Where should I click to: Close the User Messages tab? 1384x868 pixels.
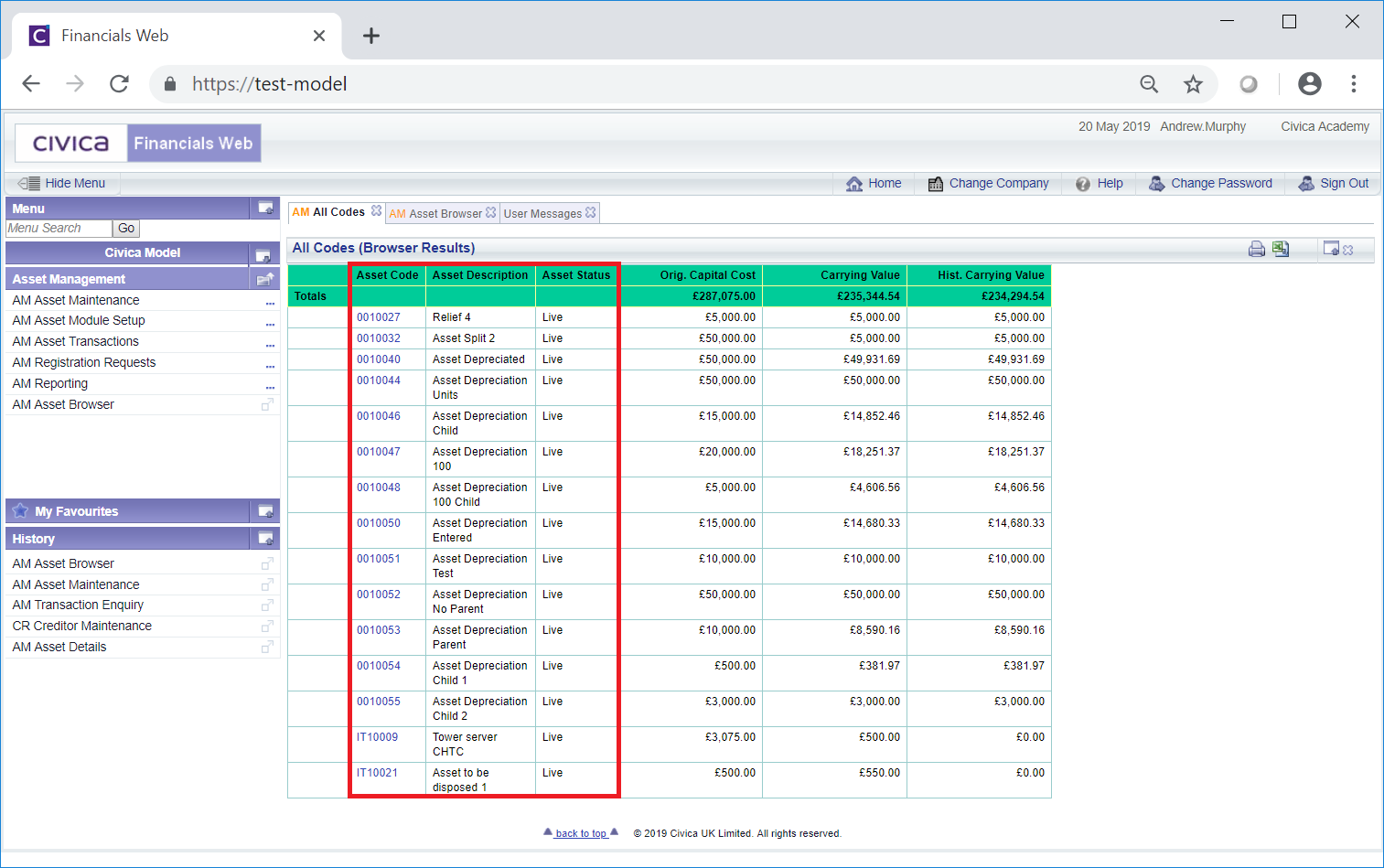591,212
